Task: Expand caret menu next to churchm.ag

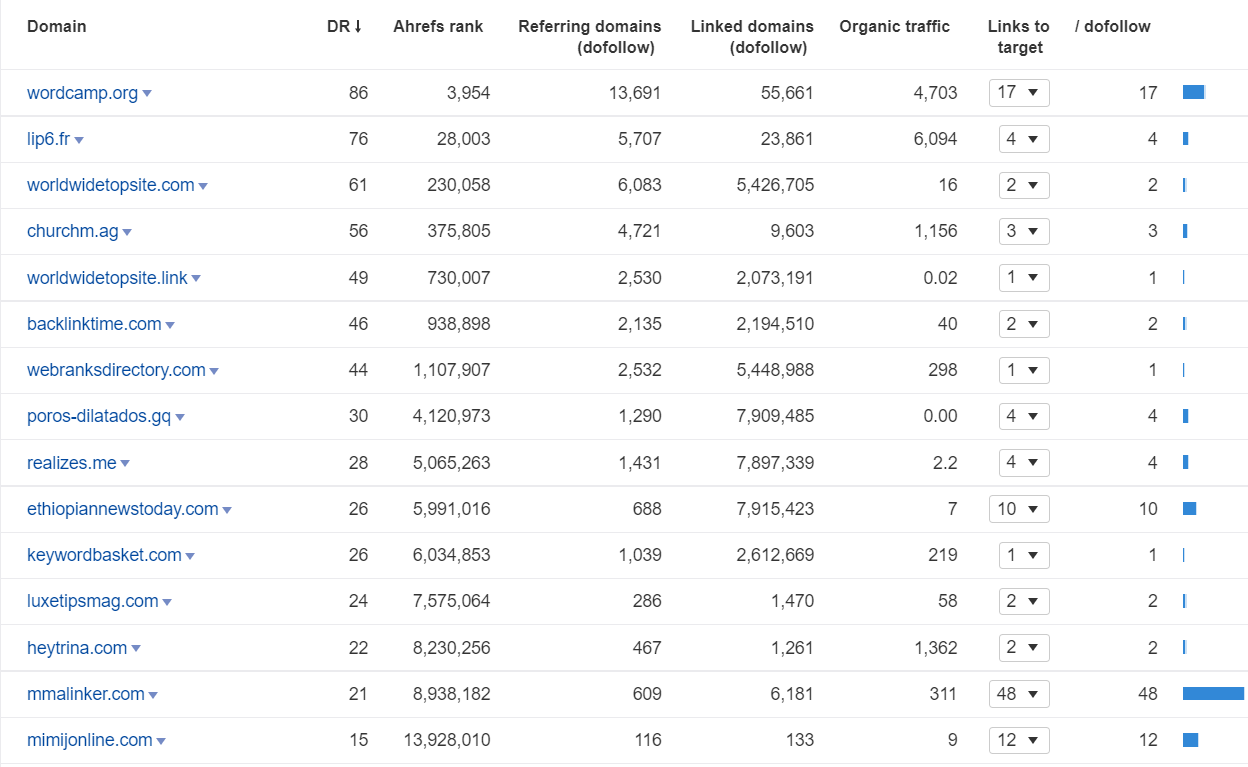Action: pos(127,232)
